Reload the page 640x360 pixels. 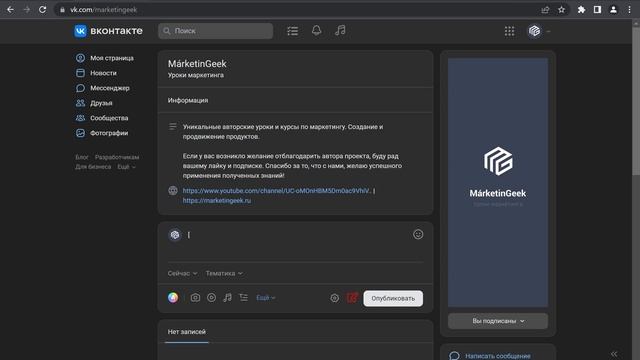(42, 9)
